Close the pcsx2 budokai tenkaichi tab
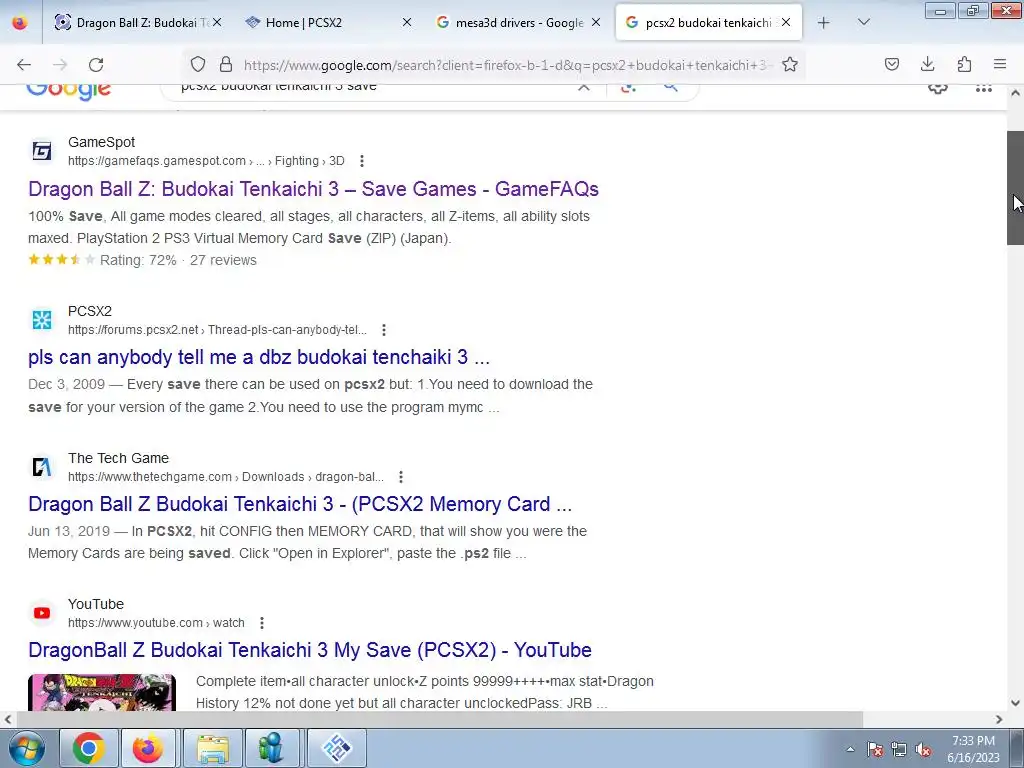This screenshot has width=1024, height=768. pyautogui.click(x=786, y=22)
